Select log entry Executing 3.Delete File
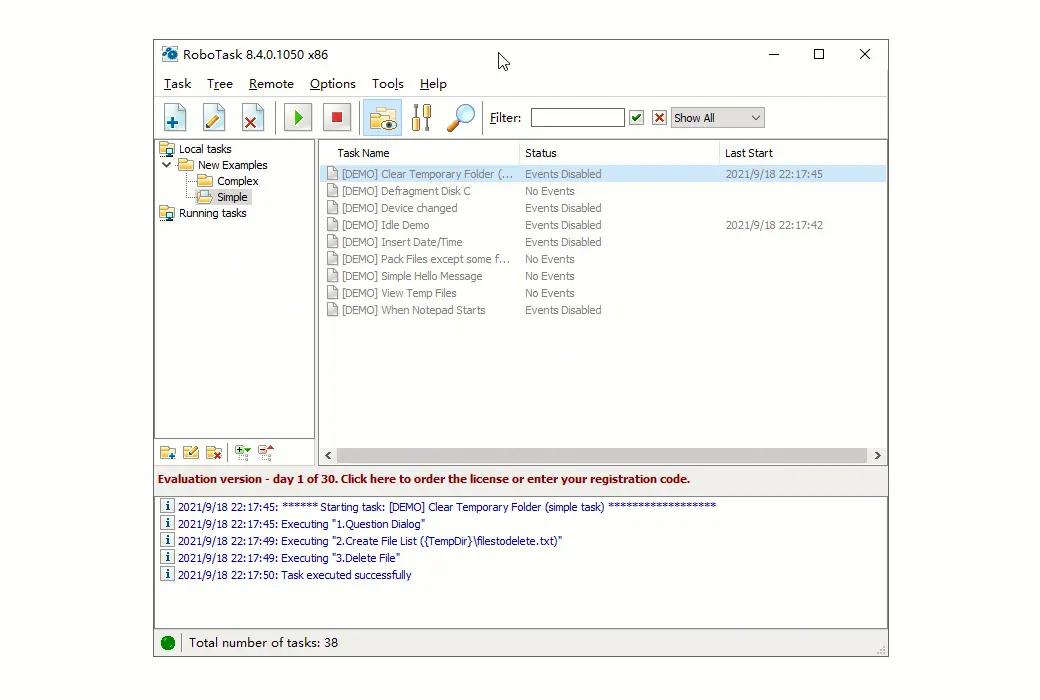The image size is (1040, 700). 289,558
